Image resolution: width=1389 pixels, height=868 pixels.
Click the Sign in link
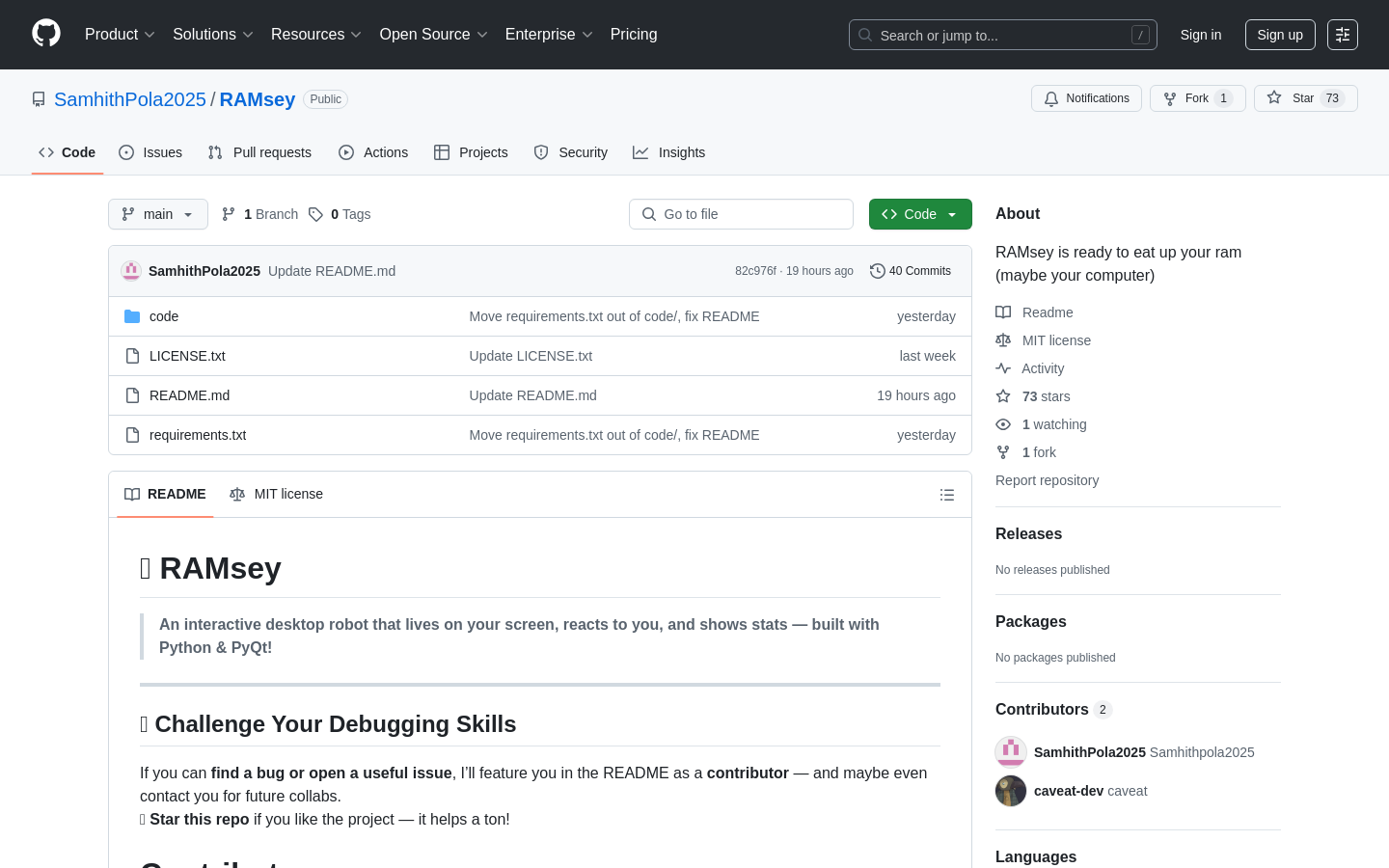coord(1201,35)
